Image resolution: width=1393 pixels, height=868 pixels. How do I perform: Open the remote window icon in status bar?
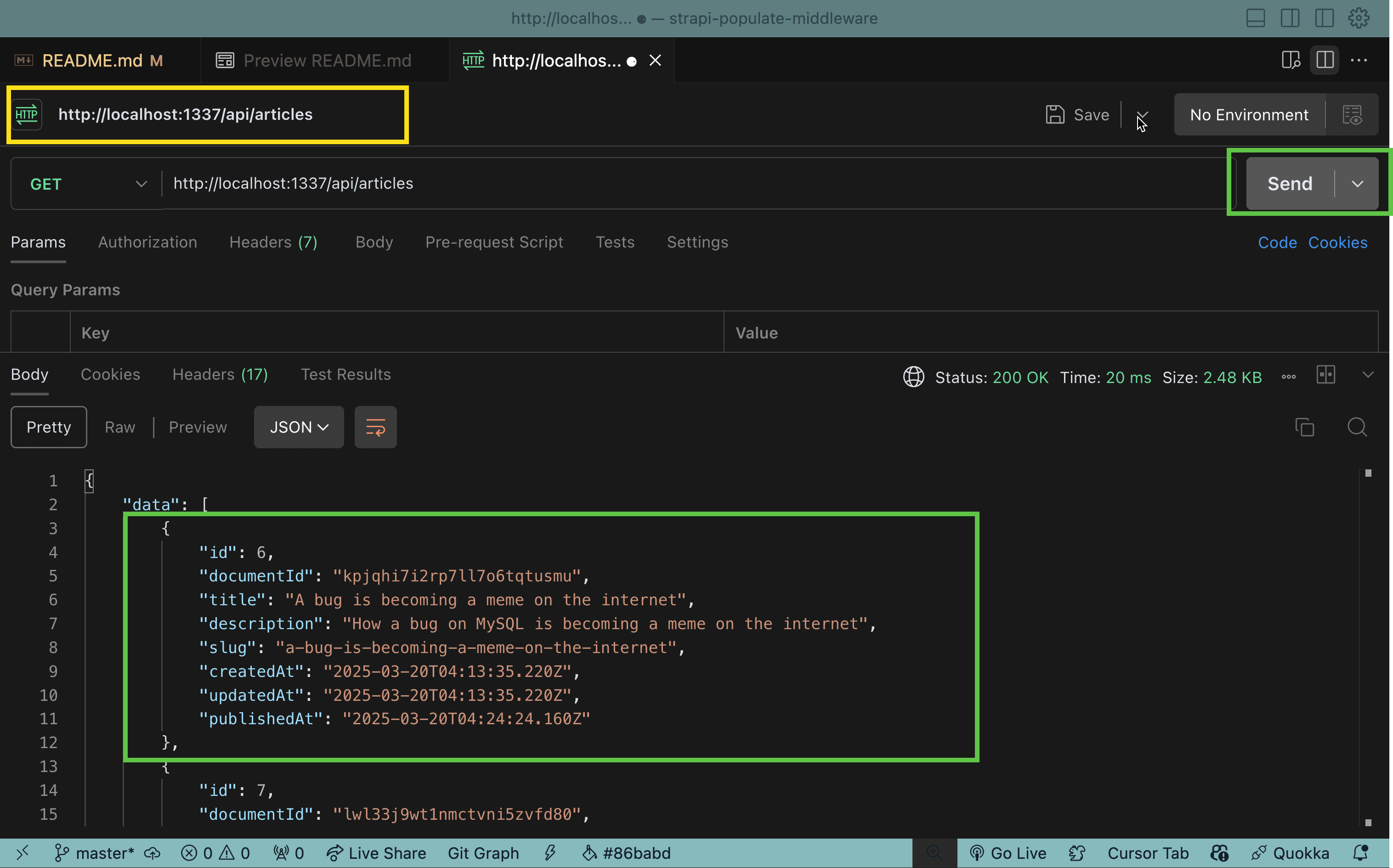(23, 853)
